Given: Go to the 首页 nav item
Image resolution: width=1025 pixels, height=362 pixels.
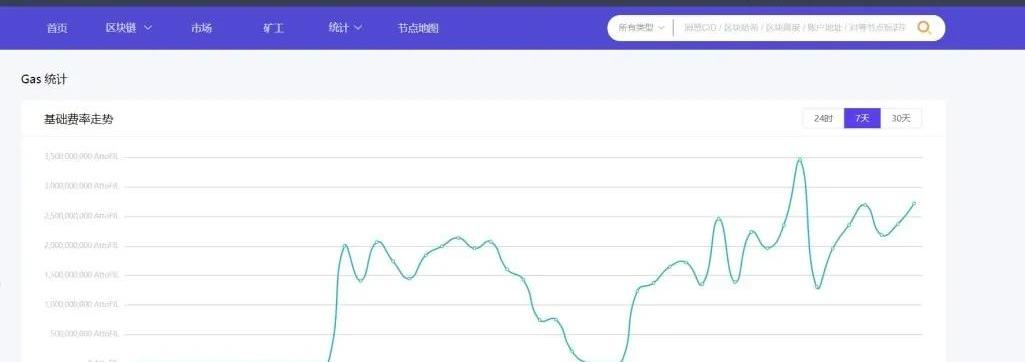Looking at the screenshot, I should pyautogui.click(x=57, y=28).
